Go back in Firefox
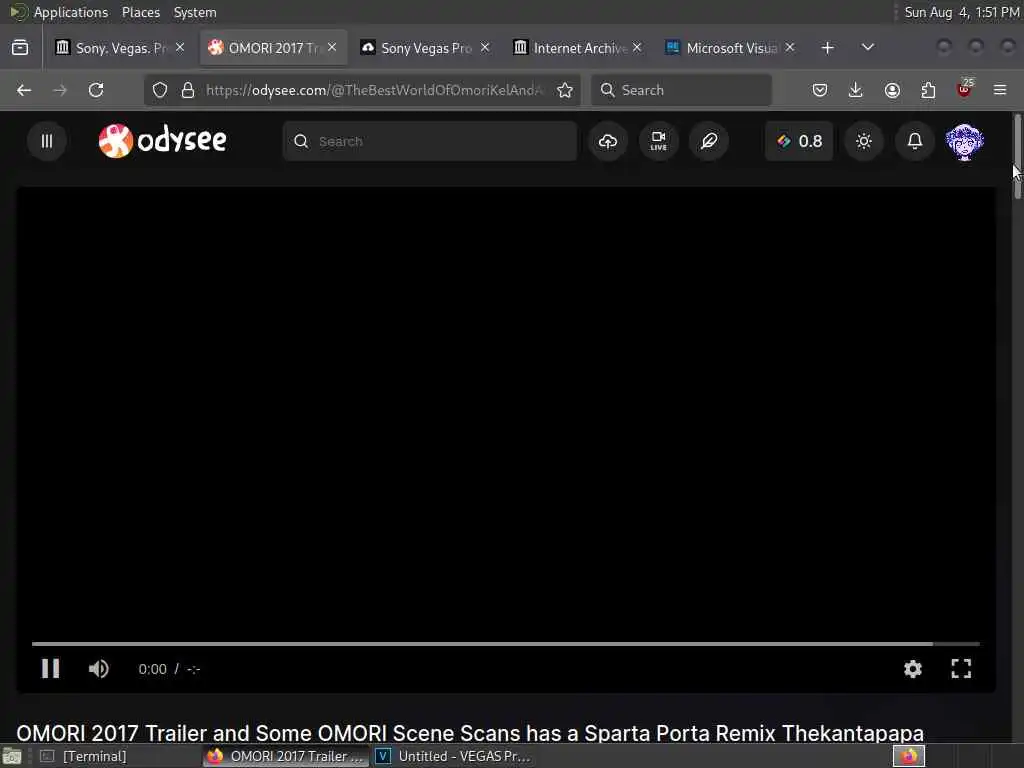Screen dimensions: 1024x768 24,90
